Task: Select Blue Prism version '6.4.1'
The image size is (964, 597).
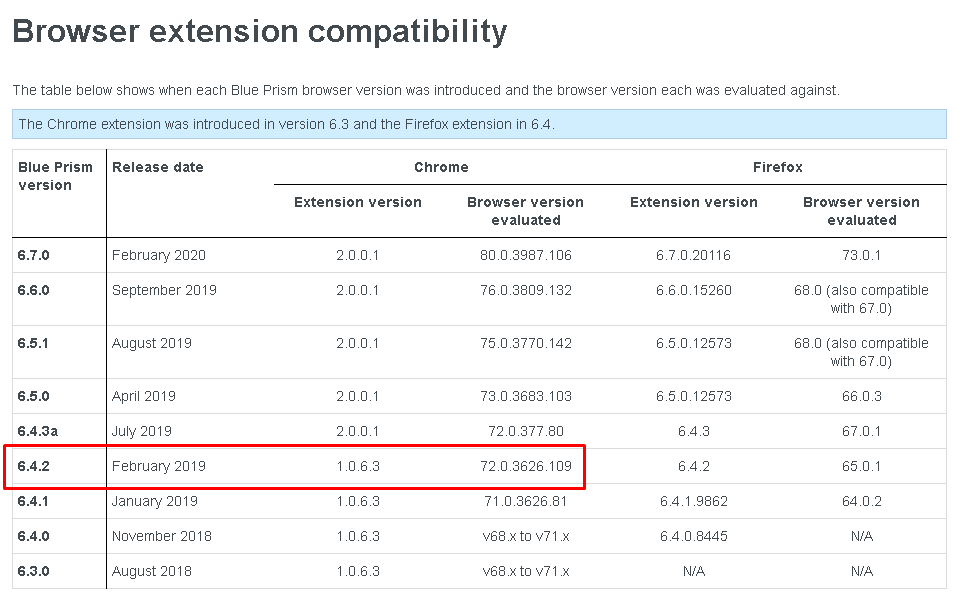Action: [x=33, y=501]
